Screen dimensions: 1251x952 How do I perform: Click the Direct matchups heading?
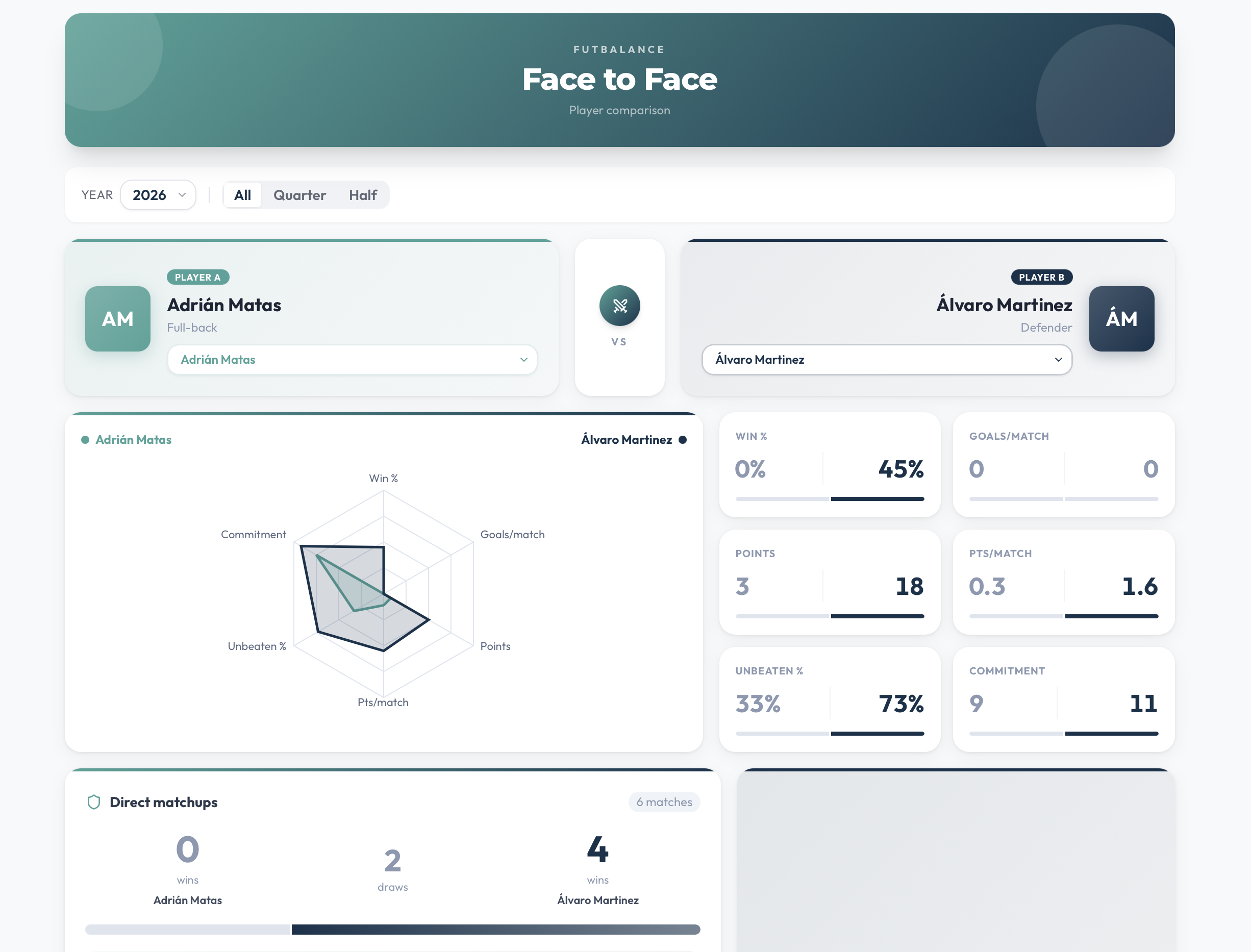click(x=163, y=802)
